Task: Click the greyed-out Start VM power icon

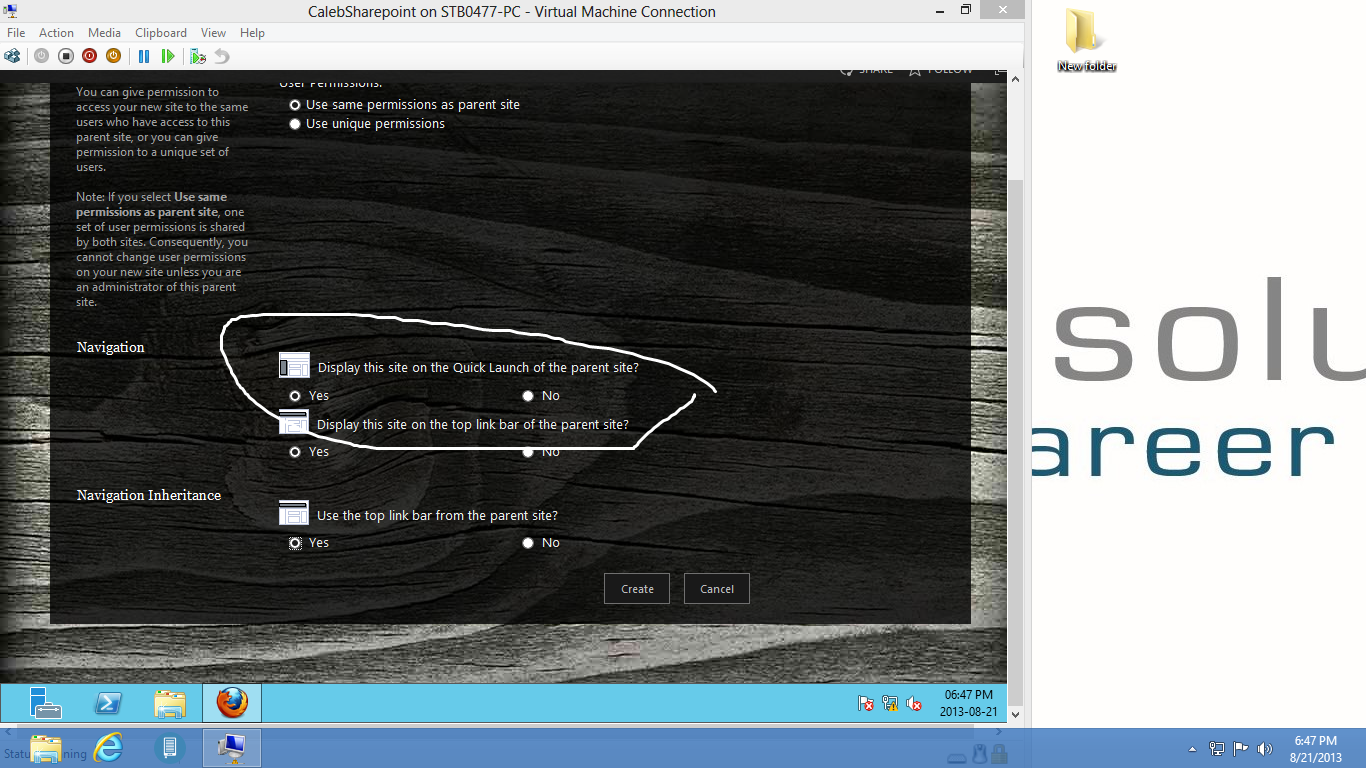Action: (x=41, y=56)
